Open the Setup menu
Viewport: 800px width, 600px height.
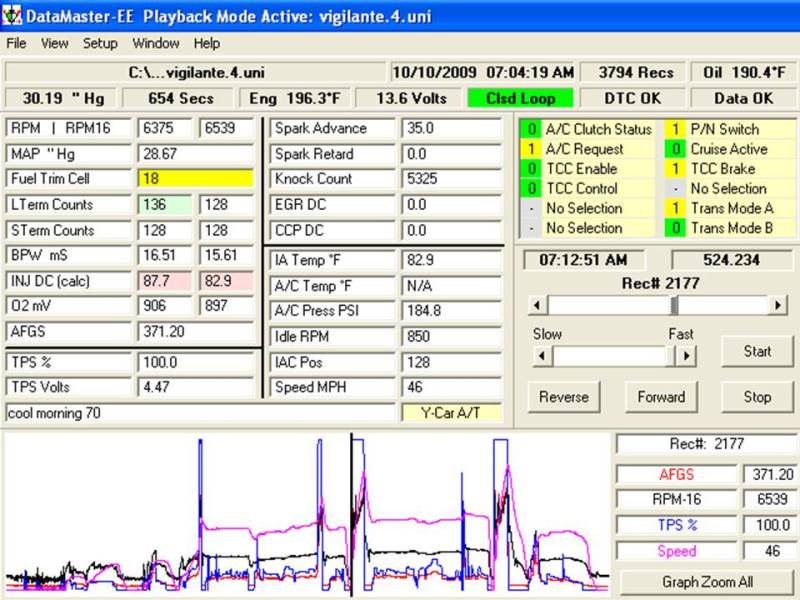tap(100, 43)
